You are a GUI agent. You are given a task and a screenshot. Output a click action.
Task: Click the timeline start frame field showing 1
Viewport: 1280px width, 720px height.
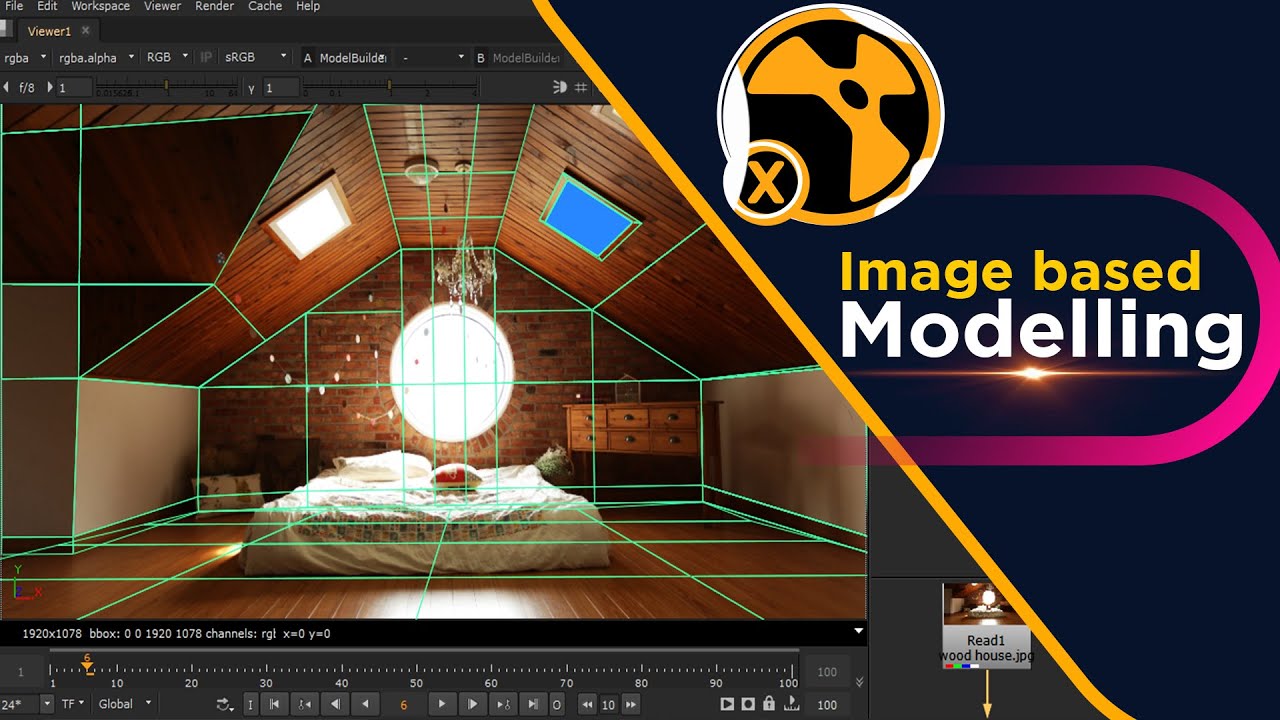21,672
